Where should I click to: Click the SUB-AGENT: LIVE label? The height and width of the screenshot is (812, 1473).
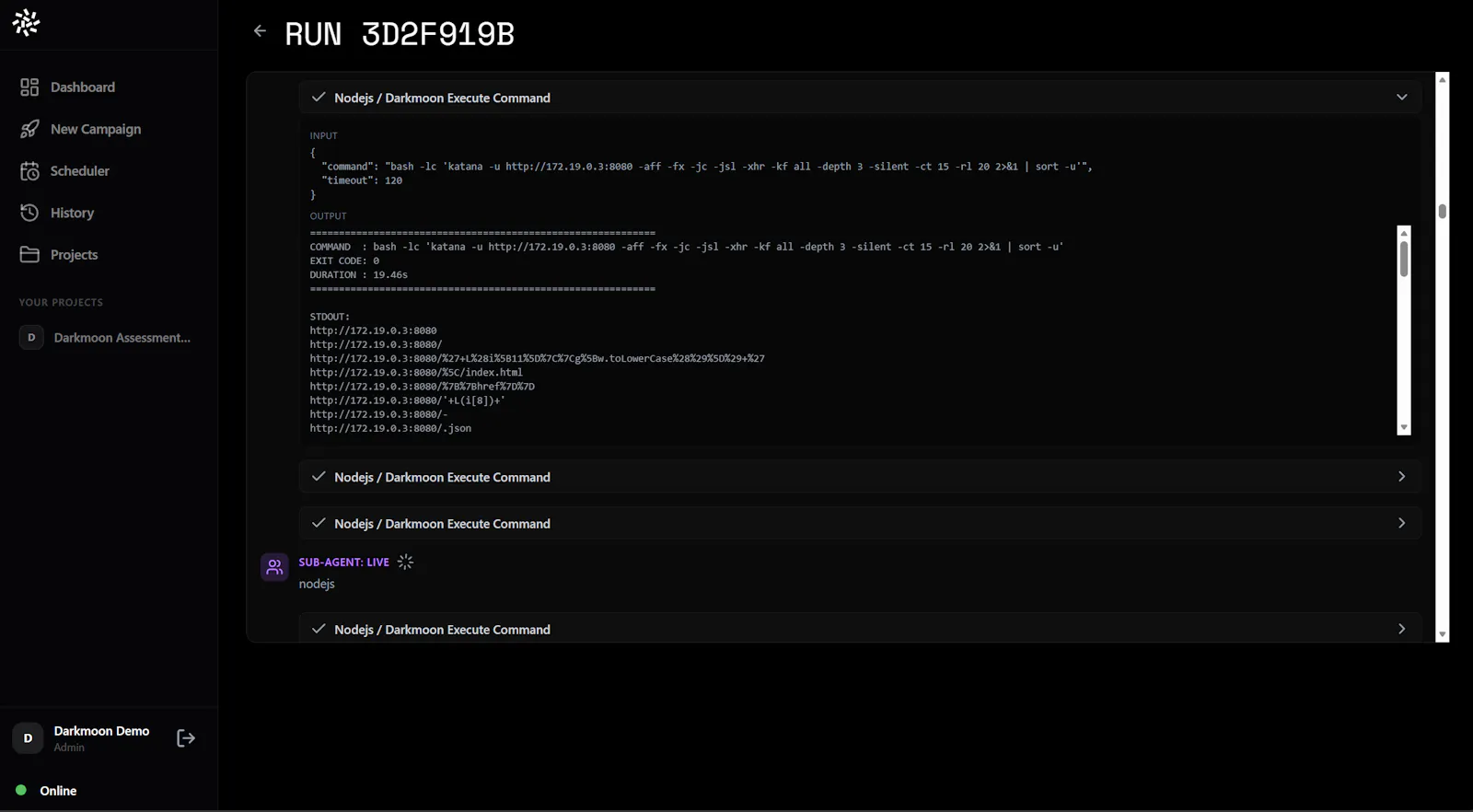(x=344, y=562)
